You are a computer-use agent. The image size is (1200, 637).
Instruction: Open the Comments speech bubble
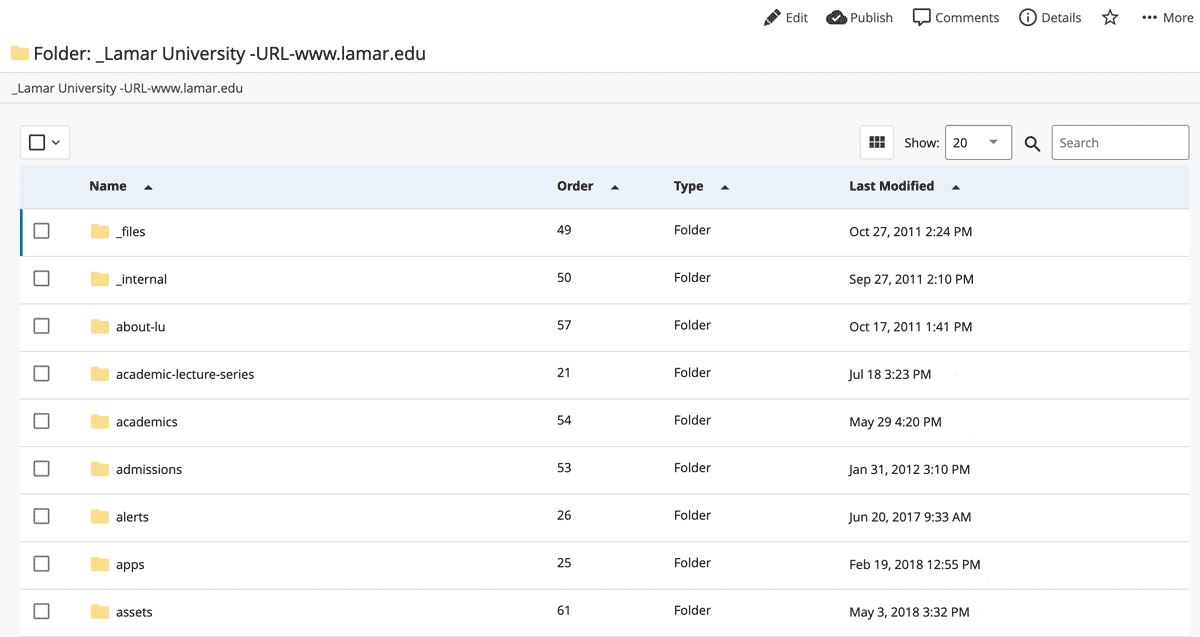coord(922,18)
